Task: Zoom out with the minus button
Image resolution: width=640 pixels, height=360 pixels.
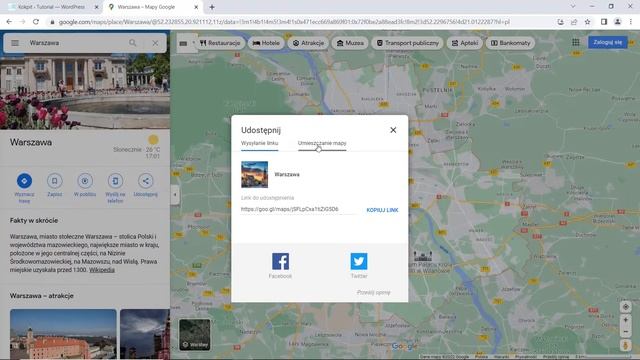Action: click(625, 332)
